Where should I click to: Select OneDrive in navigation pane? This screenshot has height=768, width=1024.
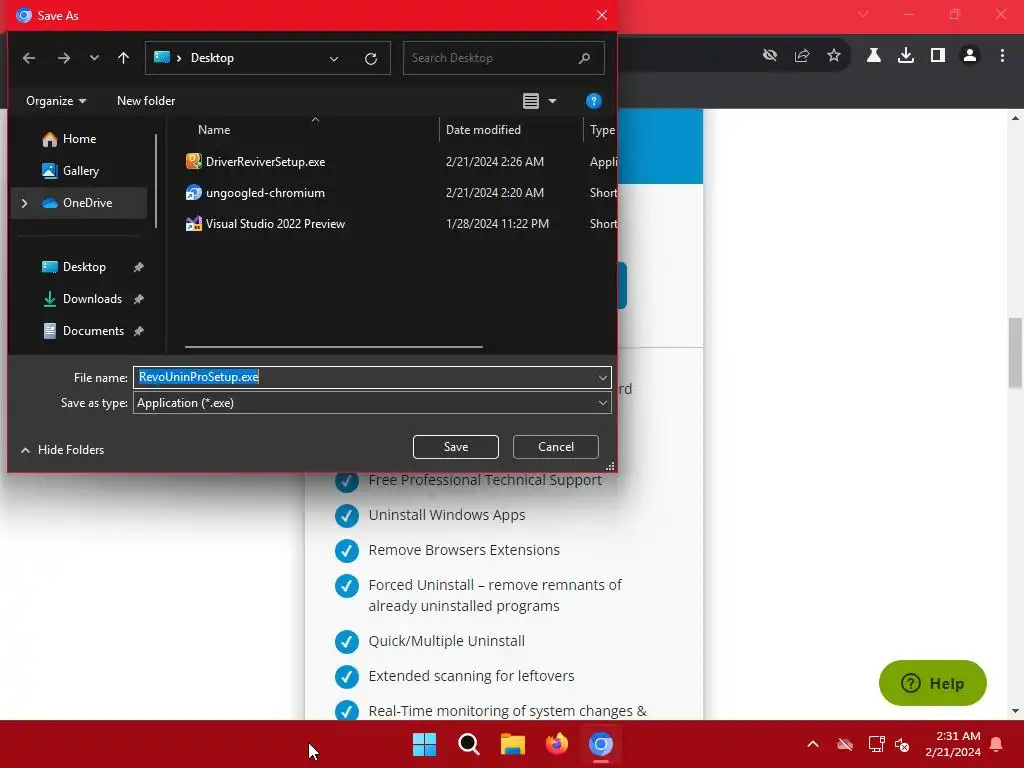coord(78,202)
